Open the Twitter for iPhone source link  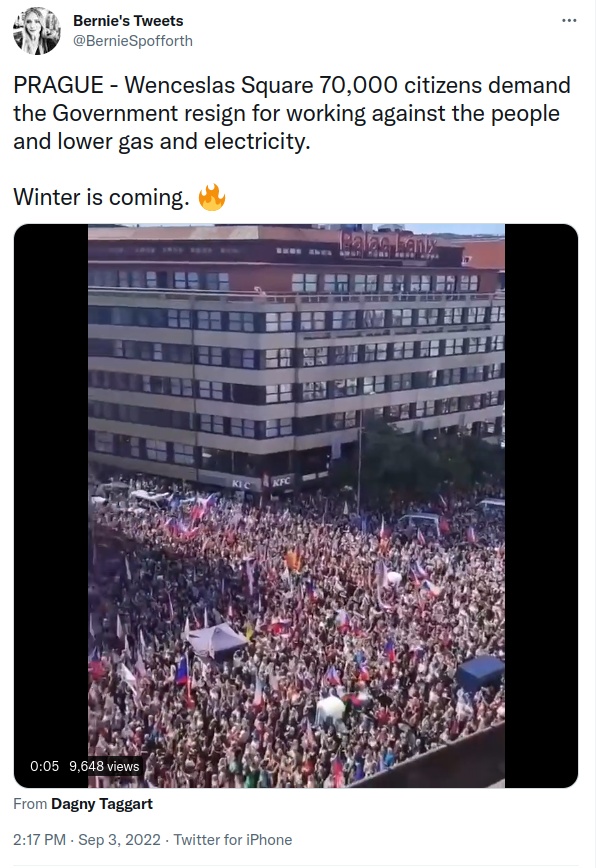coord(233,840)
